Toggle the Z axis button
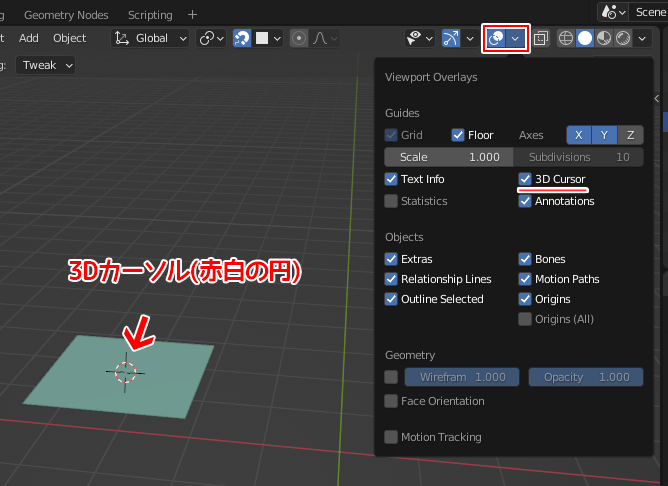This screenshot has height=486, width=668. tap(630, 135)
